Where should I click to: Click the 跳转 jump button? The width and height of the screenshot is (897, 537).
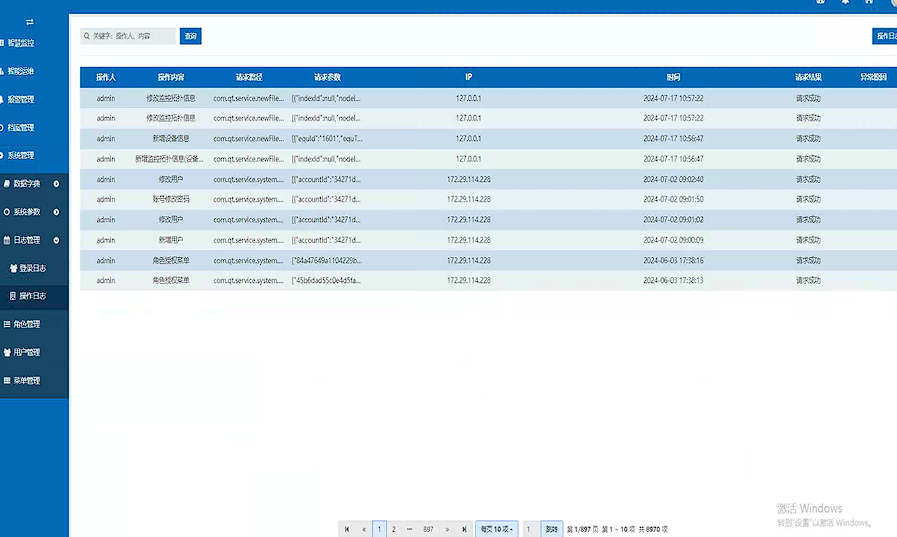tap(551, 529)
